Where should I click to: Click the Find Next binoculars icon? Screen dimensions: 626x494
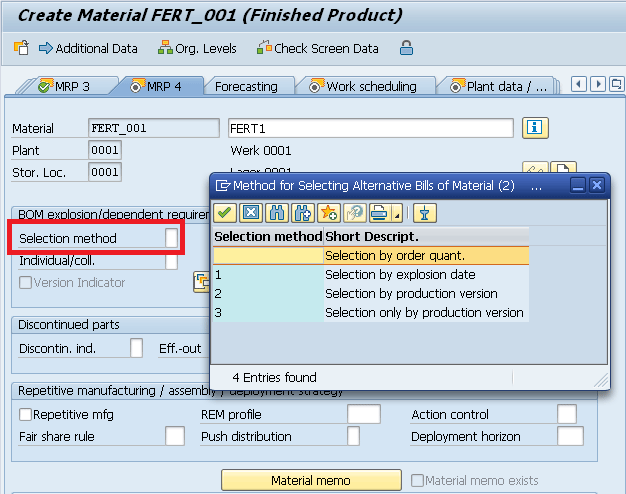303,213
